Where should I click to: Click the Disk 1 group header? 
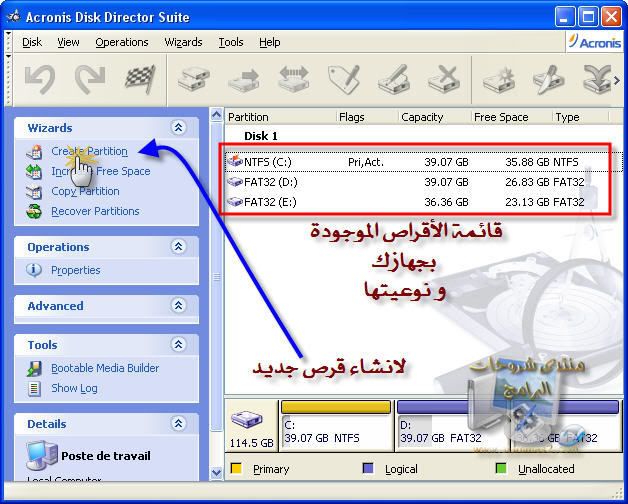(261, 136)
